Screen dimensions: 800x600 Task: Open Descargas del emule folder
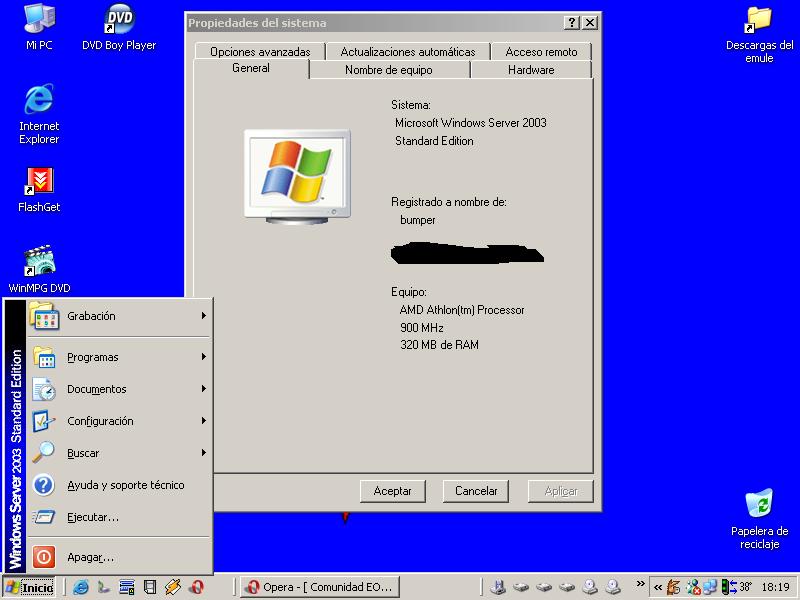[x=759, y=20]
